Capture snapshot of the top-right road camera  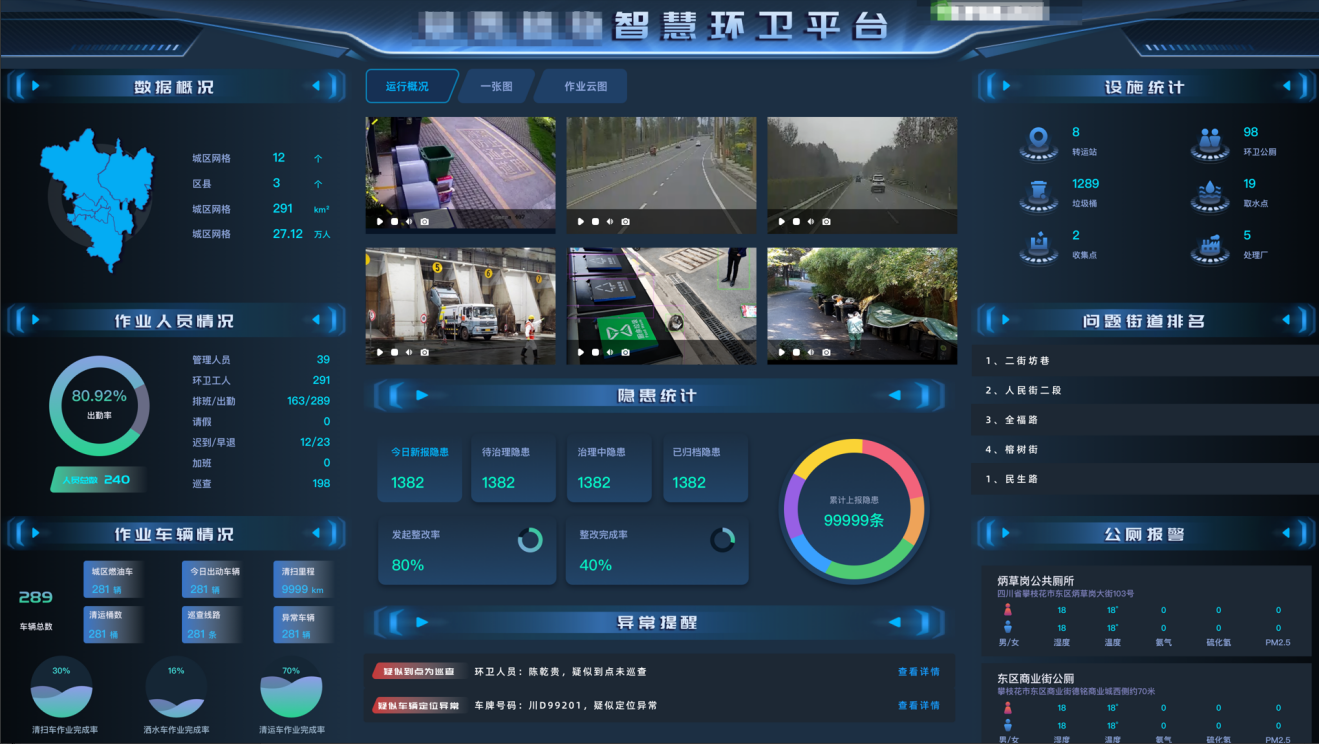(x=826, y=221)
